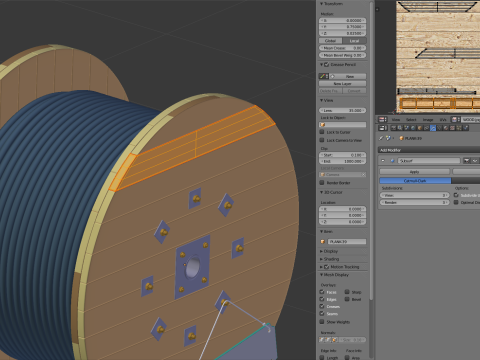
Task: Toggle modifier render visibility camera icon
Action: [x=467, y=161]
